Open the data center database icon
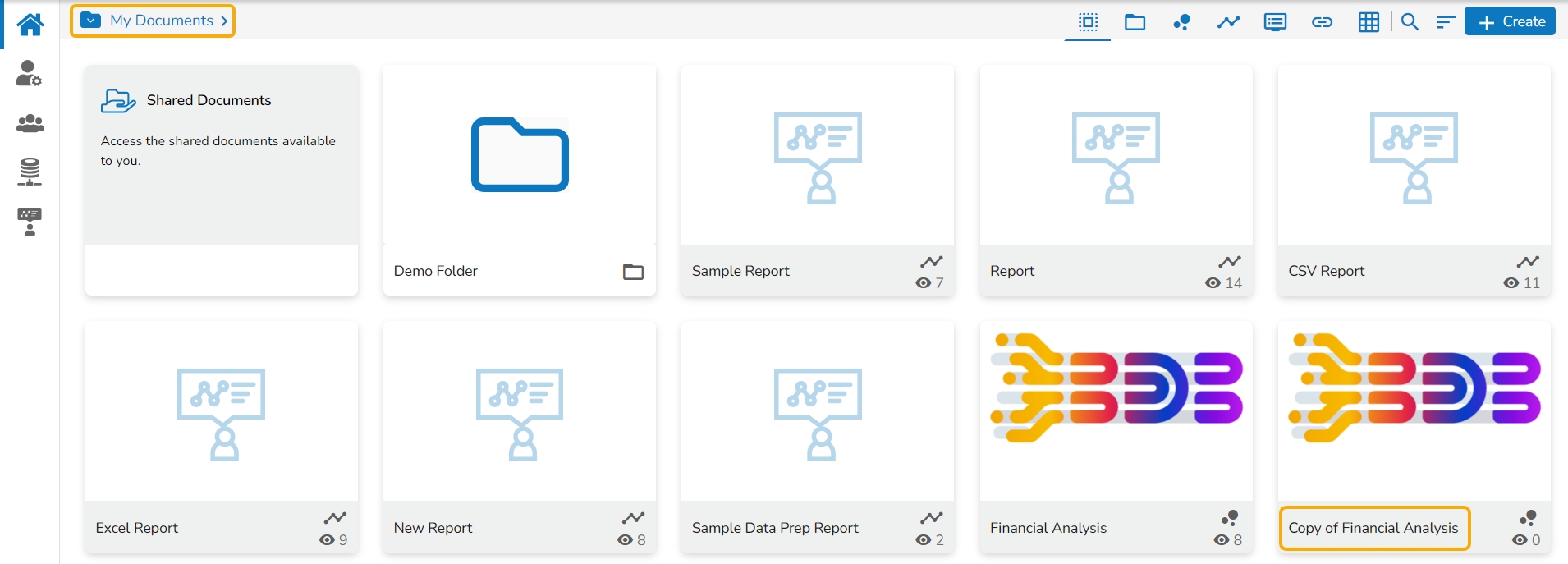Viewport: 1568px width, 564px height. click(x=30, y=172)
